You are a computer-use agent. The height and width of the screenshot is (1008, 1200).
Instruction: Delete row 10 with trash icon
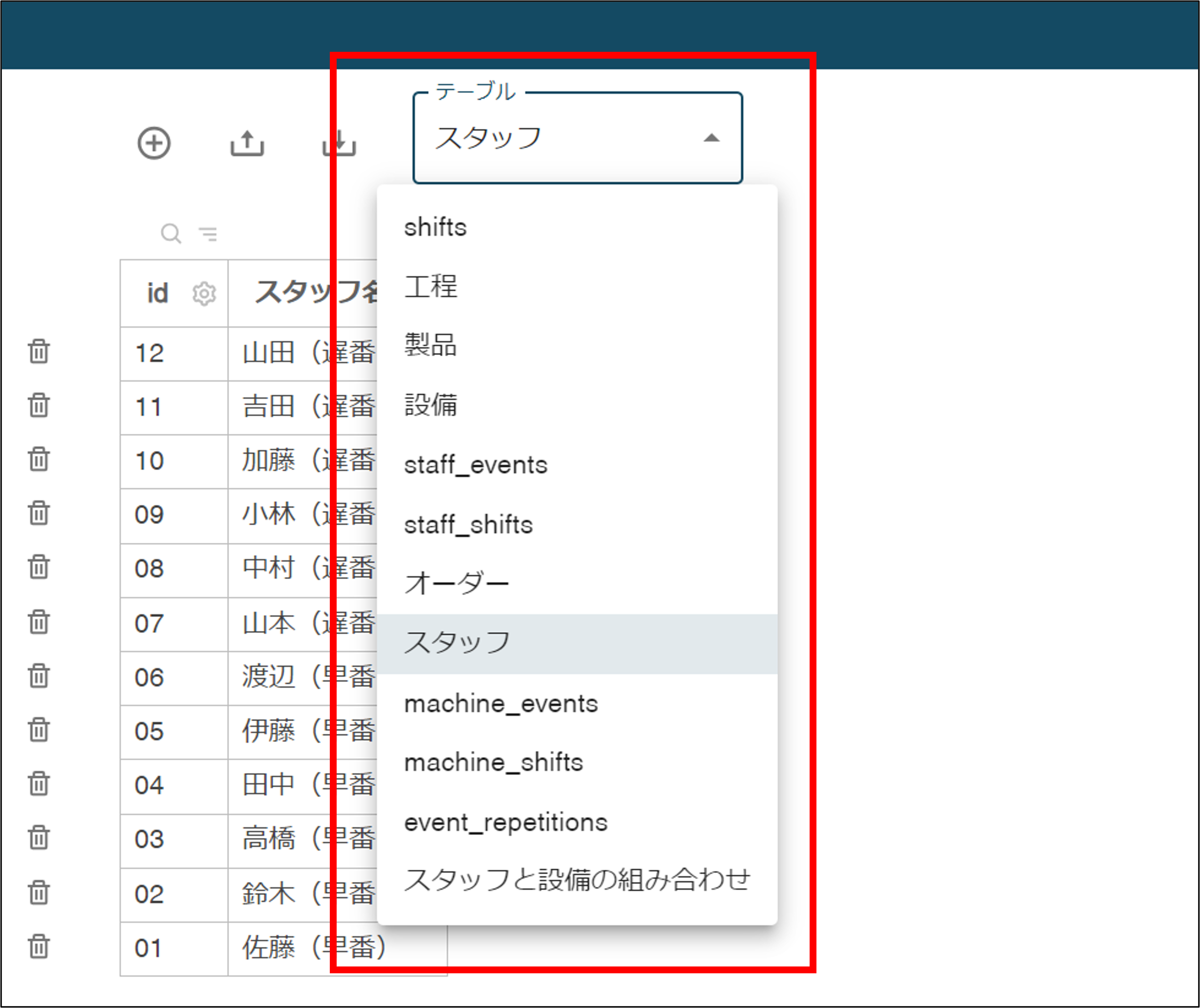click(x=39, y=459)
